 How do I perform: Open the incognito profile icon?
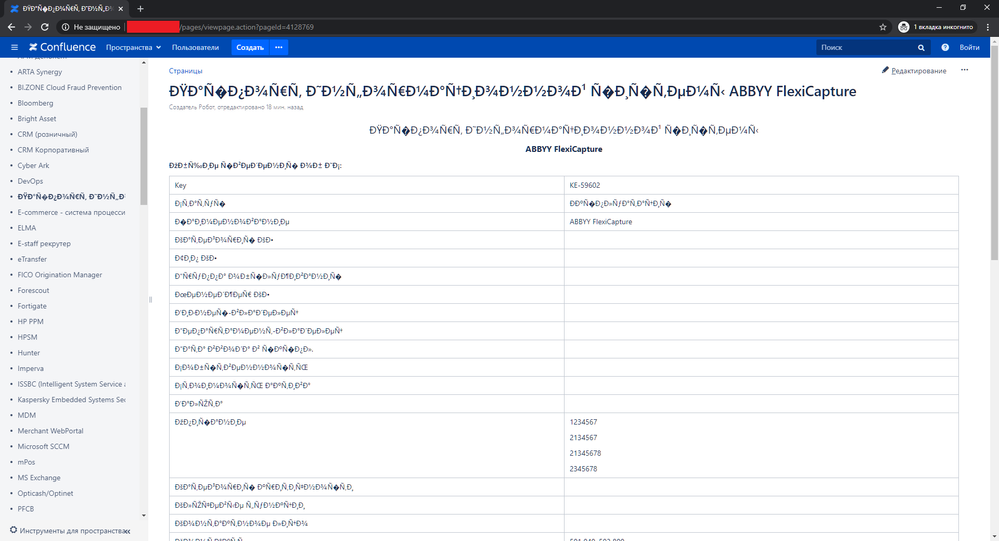pyautogui.click(x=903, y=27)
